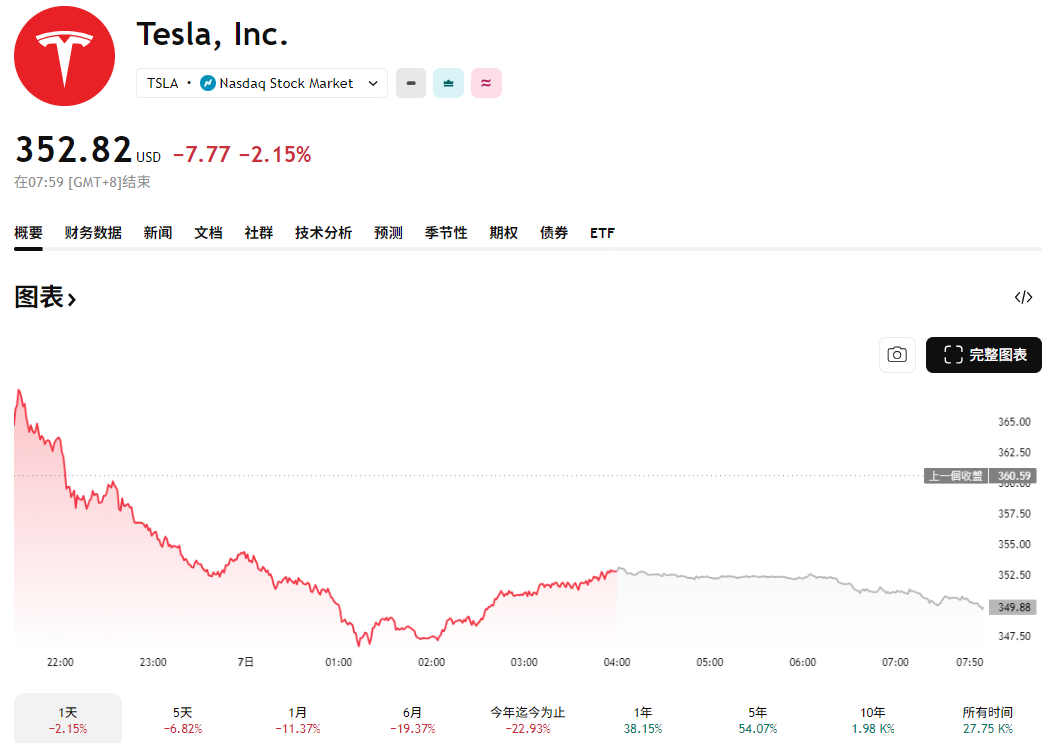The height and width of the screenshot is (743, 1050).
Task: Click the teal crown icon
Action: (448, 83)
